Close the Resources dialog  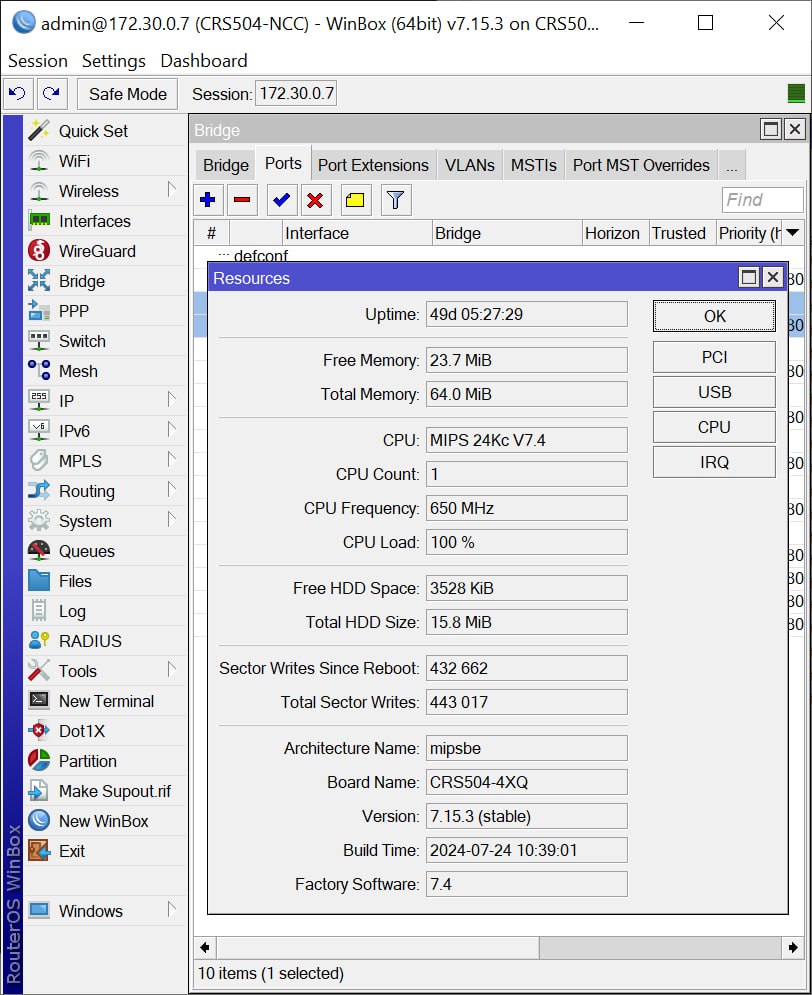[773, 277]
